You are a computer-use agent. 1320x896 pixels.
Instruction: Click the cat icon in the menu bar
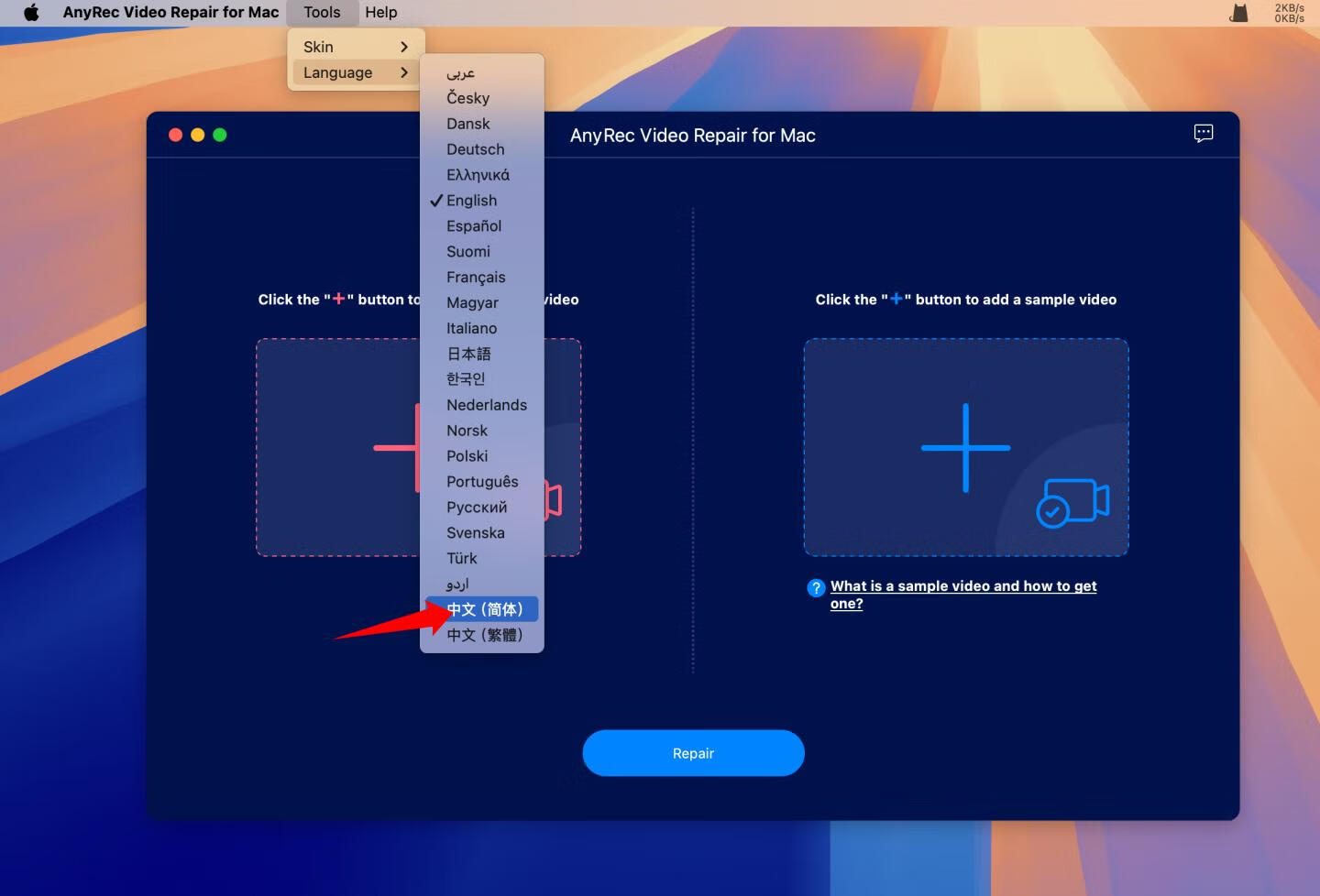pos(1238,13)
